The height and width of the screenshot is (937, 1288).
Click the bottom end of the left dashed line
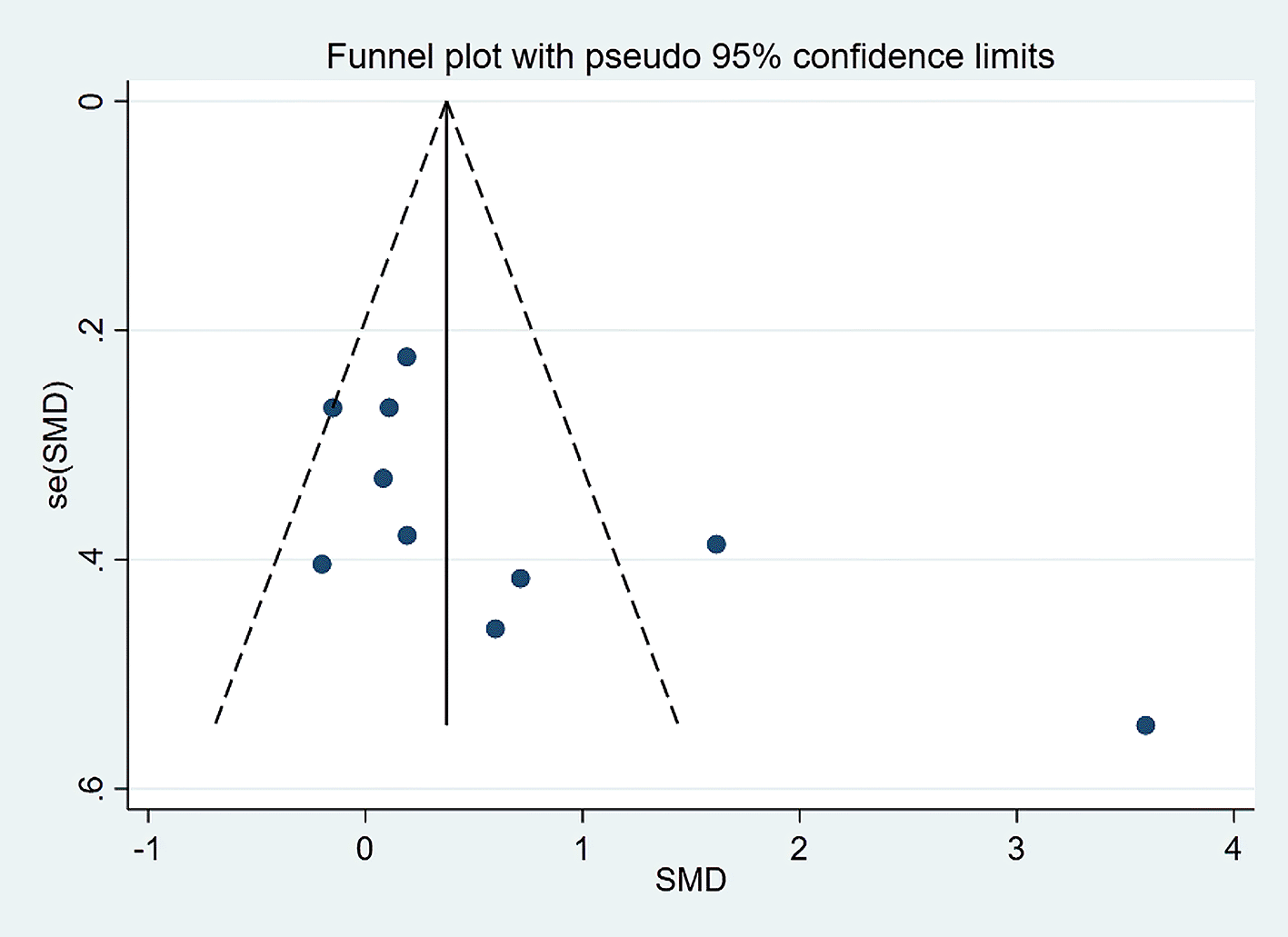point(215,723)
